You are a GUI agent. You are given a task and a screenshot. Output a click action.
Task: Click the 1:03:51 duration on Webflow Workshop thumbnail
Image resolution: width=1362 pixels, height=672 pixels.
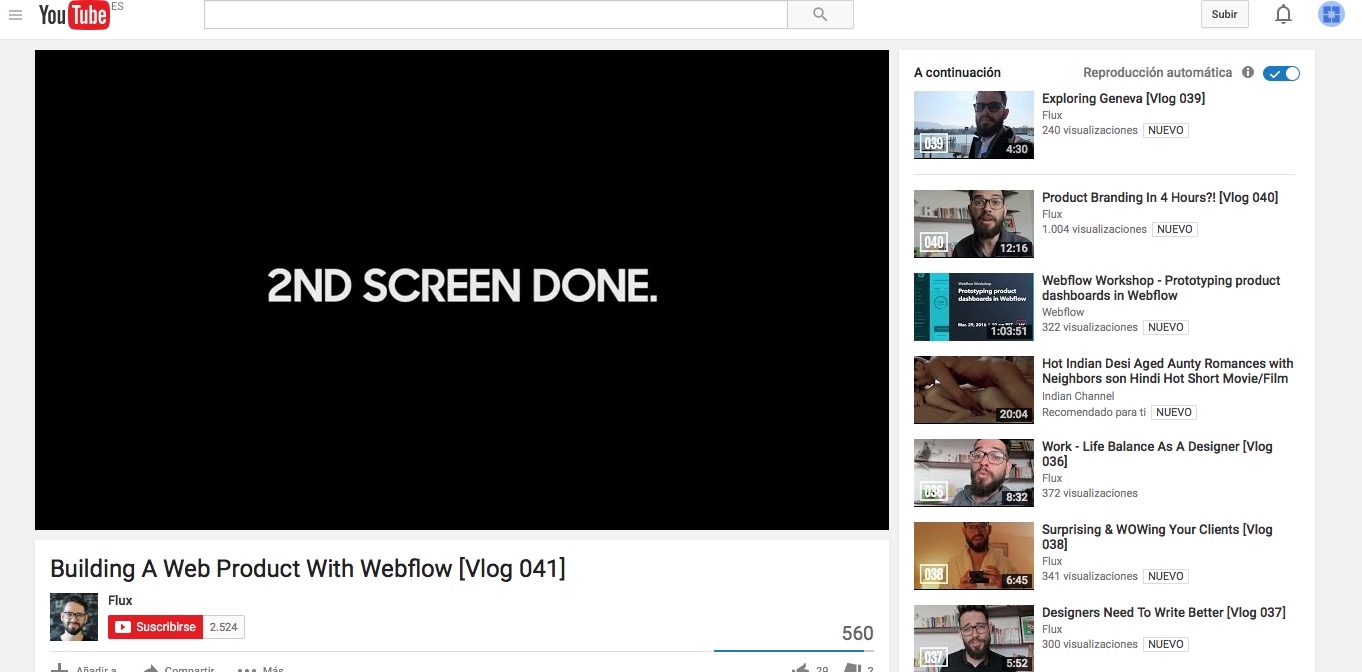click(x=1009, y=331)
